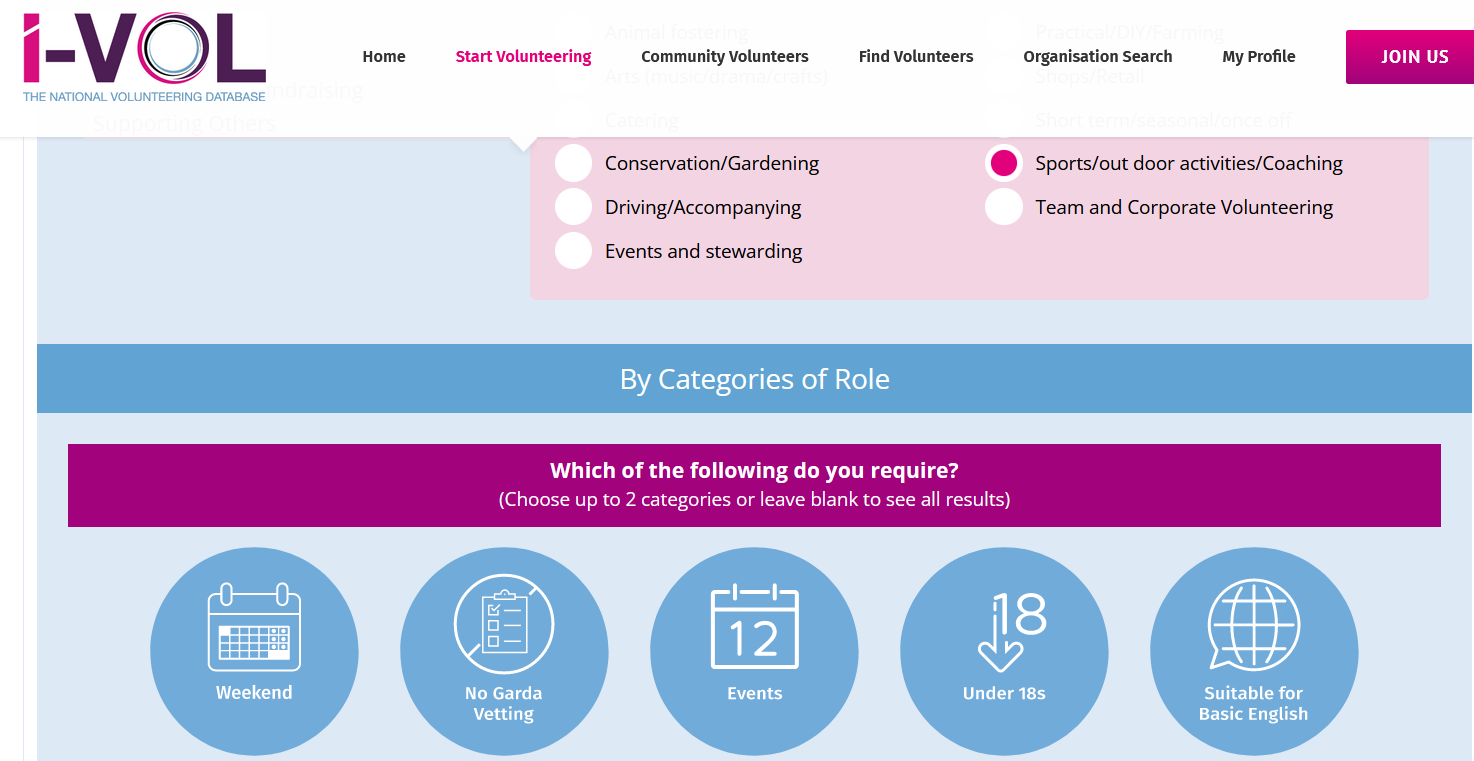Click the Which of the following banner
The image size is (1474, 761).
point(754,485)
